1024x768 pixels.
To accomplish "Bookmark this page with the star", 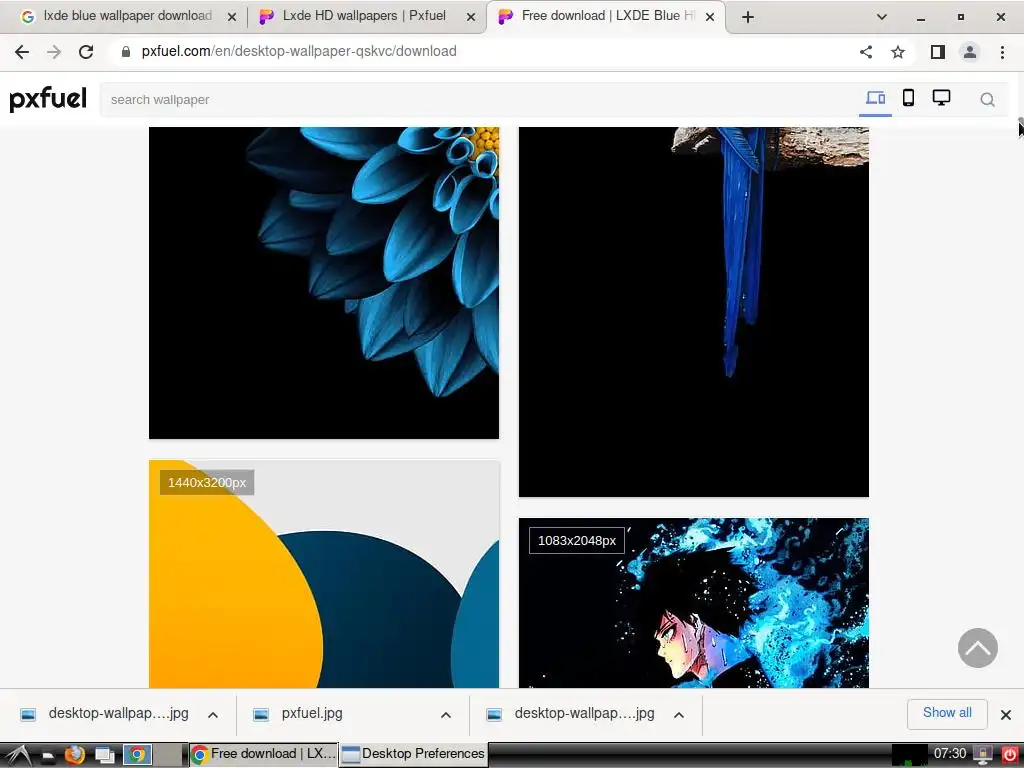I will click(898, 52).
